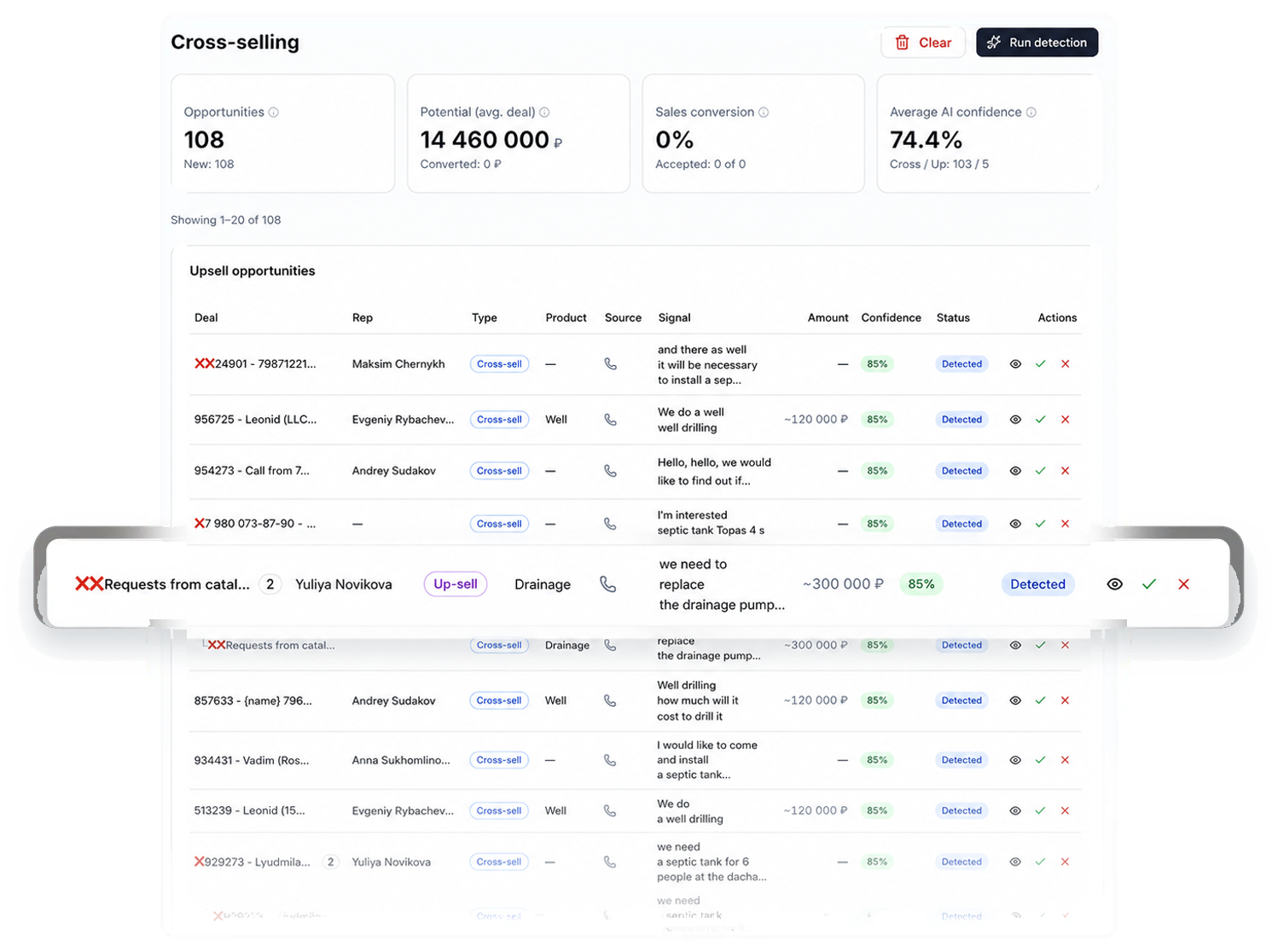Accept the highlighted Drainage Up-sell opportunity
Viewport: 1278px width, 952px height.
pos(1149,584)
